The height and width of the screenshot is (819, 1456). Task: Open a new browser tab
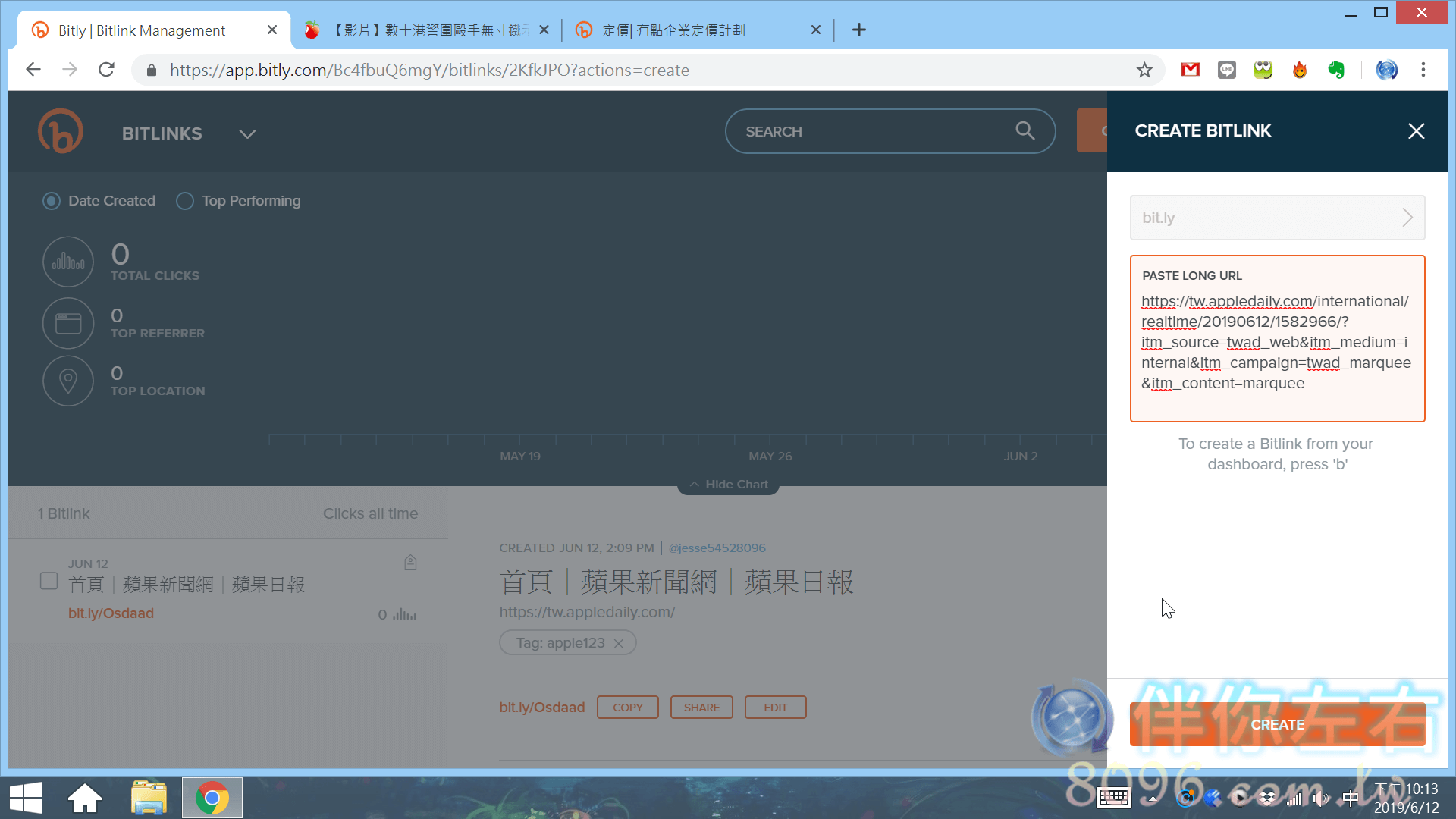858,30
